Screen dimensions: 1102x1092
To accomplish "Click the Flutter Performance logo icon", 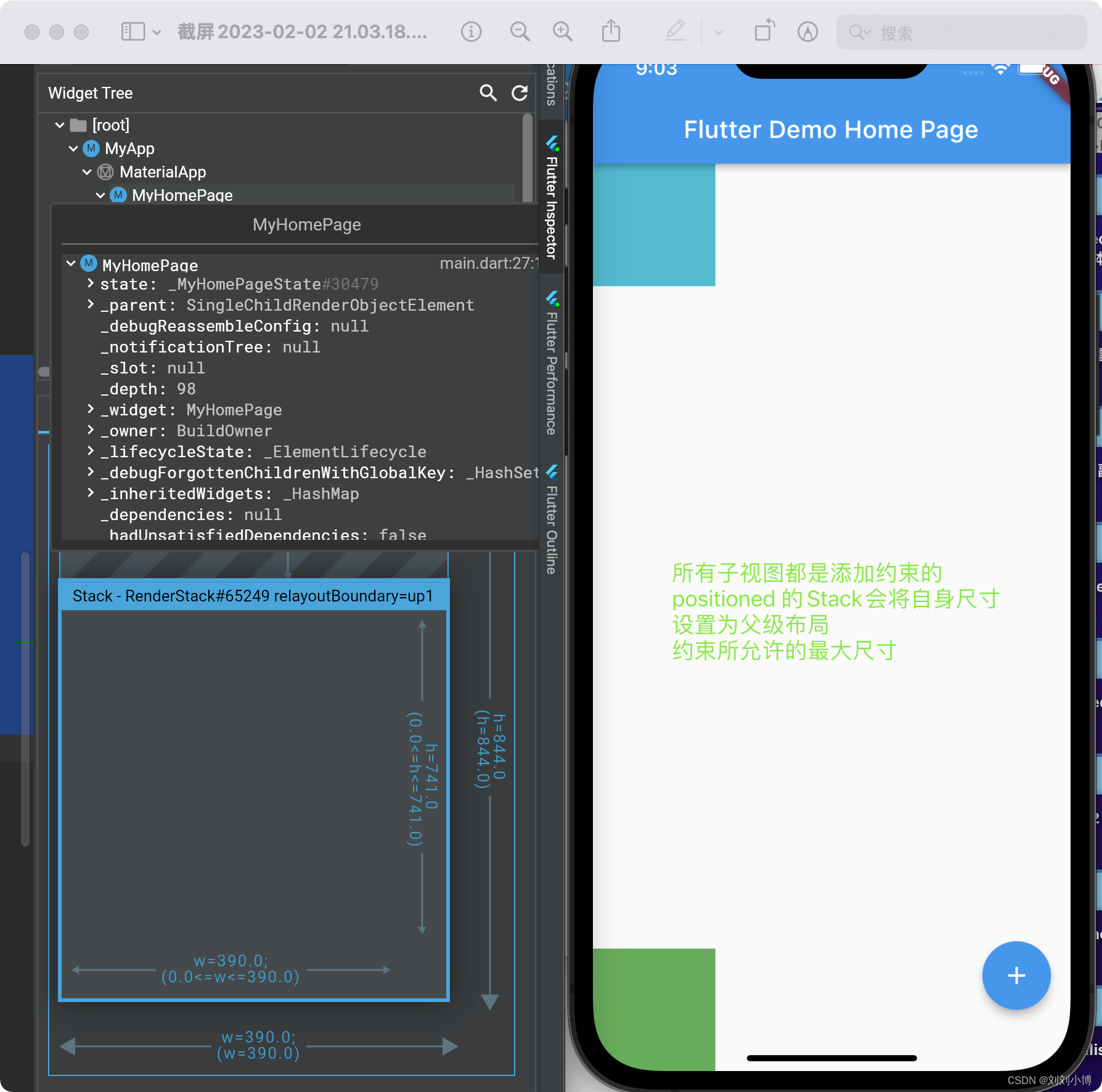I will pos(552,299).
